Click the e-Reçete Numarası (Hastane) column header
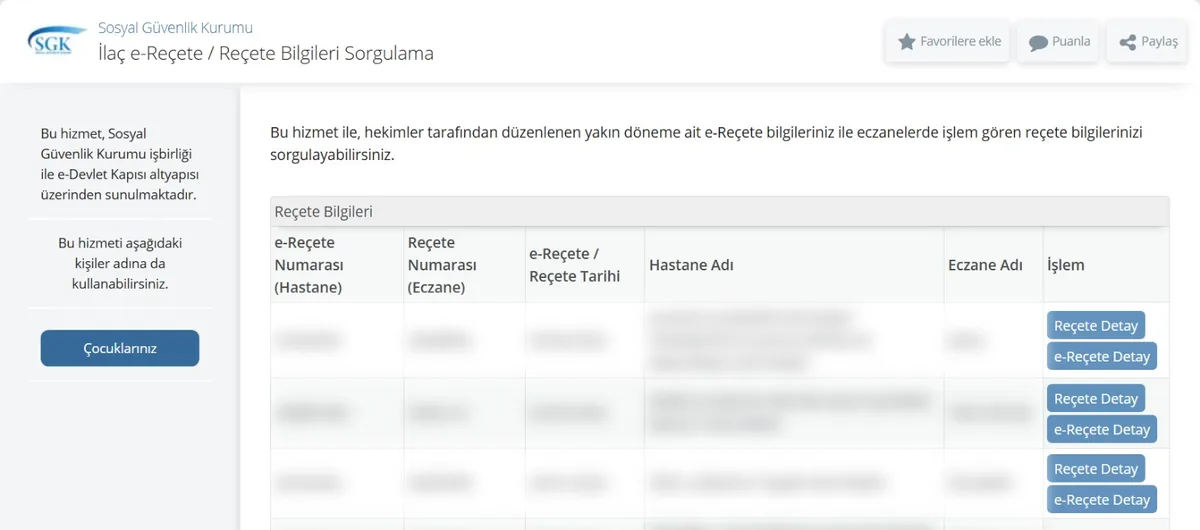The image size is (1200, 530). tap(337, 265)
